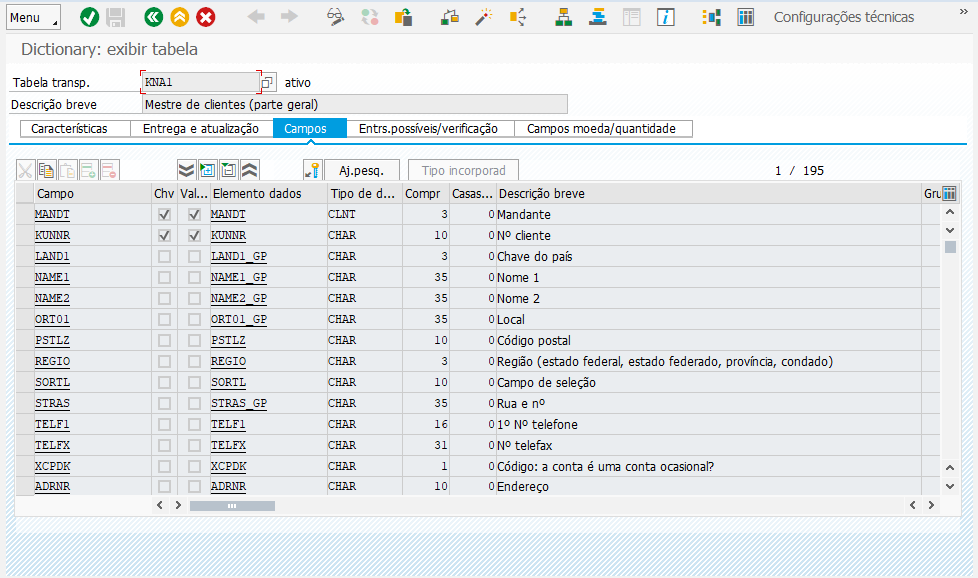Click the red Cancel icon
This screenshot has height=578, width=978.
point(206,17)
